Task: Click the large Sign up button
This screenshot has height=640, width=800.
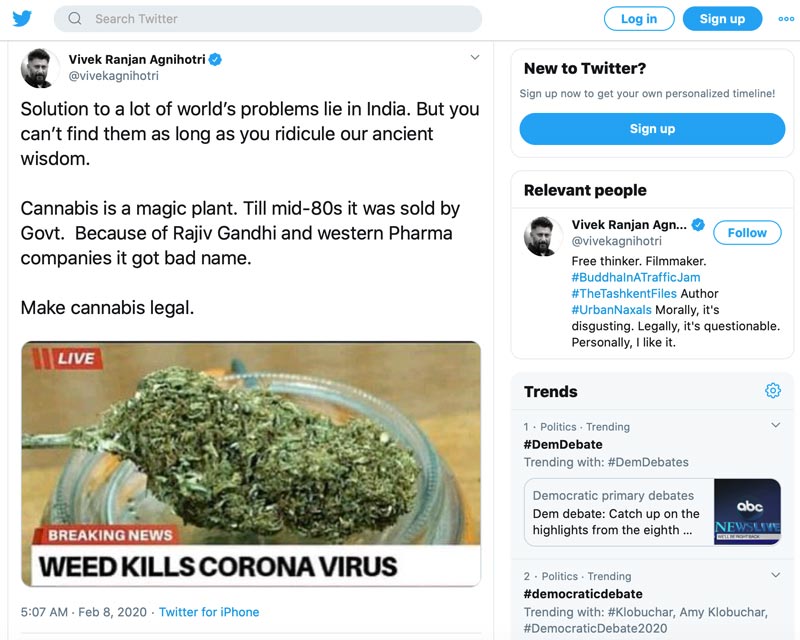Action: [652, 128]
